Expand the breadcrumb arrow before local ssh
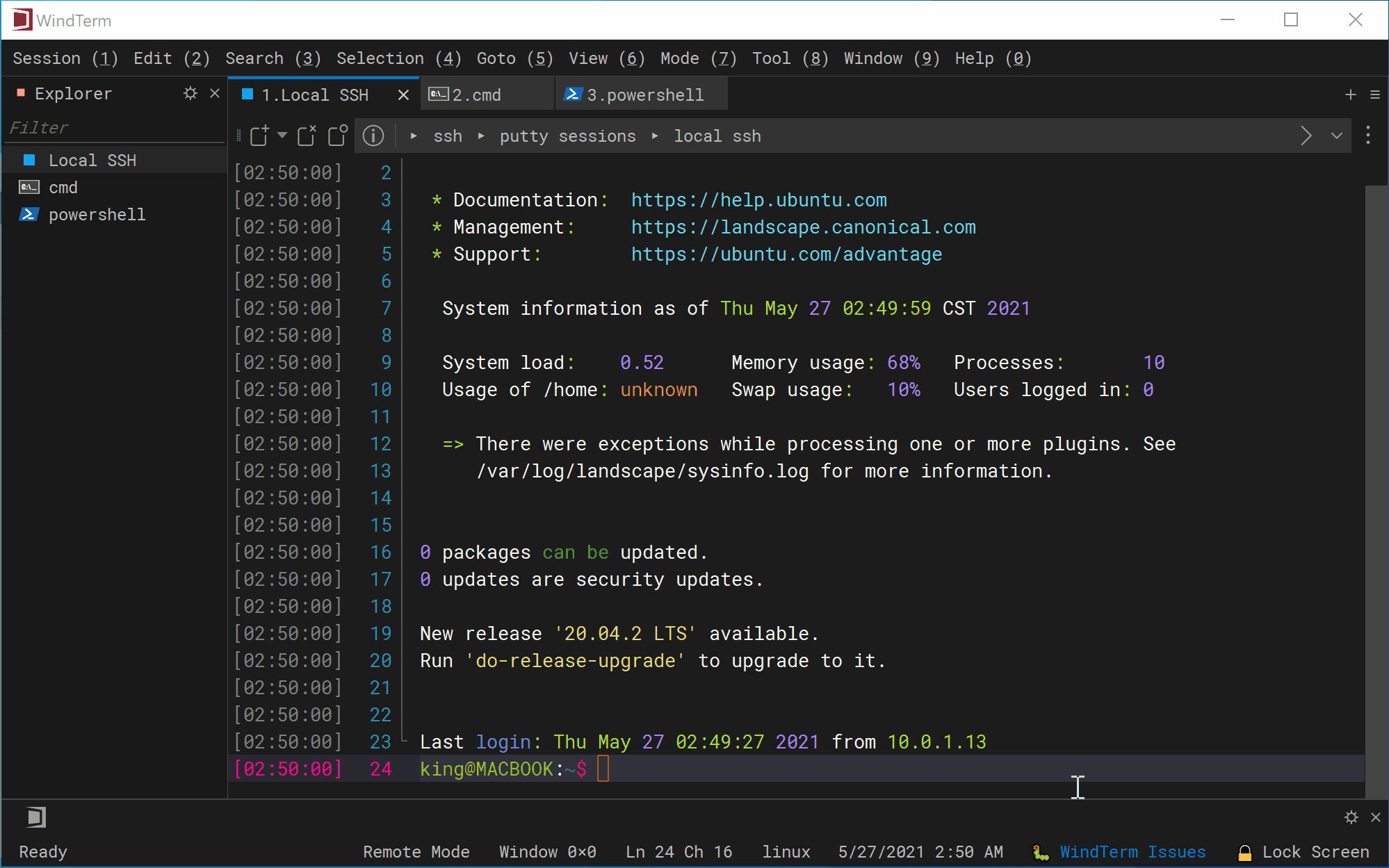This screenshot has height=868, width=1389. (655, 136)
